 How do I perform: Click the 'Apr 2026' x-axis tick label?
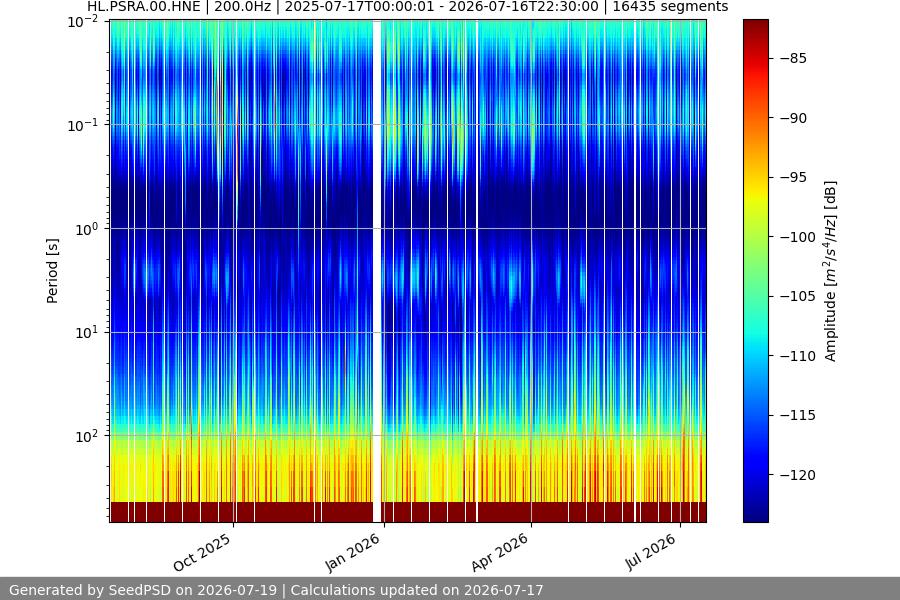pyautogui.click(x=499, y=552)
